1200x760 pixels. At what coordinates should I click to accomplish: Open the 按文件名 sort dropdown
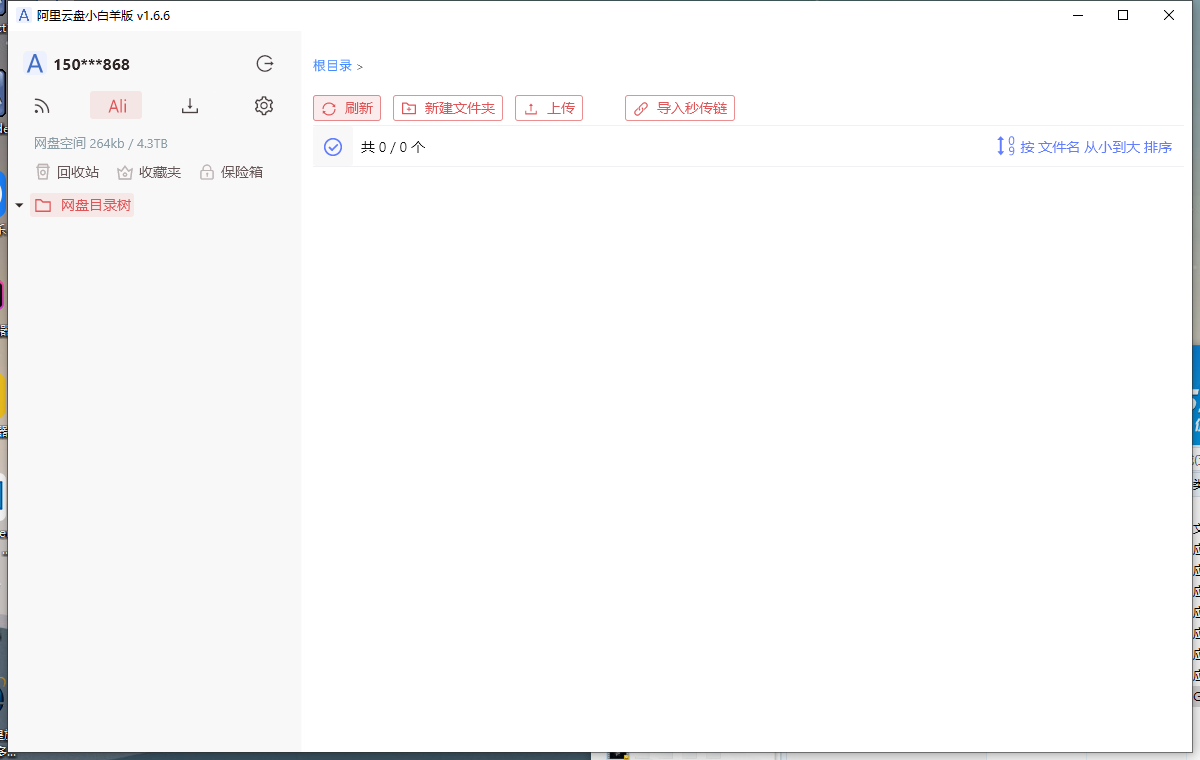(1059, 146)
